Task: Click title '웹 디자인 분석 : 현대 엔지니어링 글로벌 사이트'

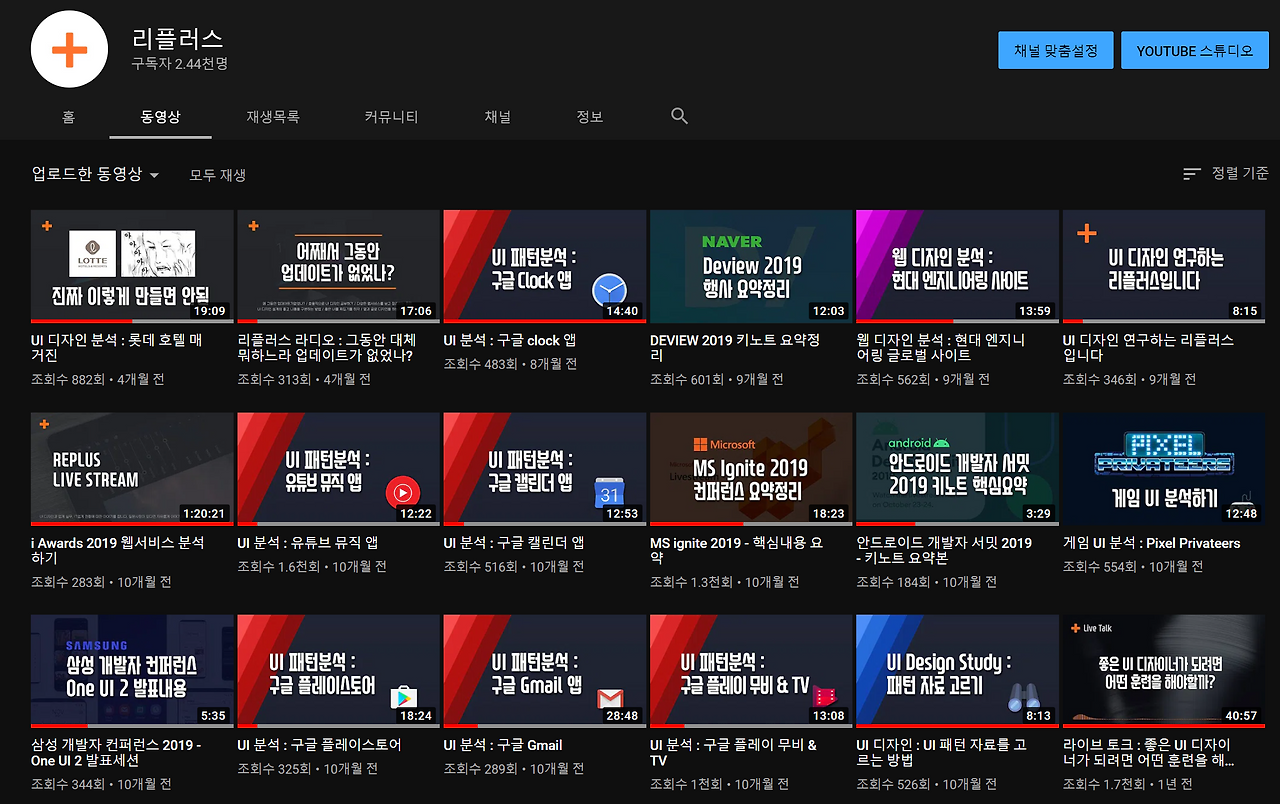Action: click(941, 348)
